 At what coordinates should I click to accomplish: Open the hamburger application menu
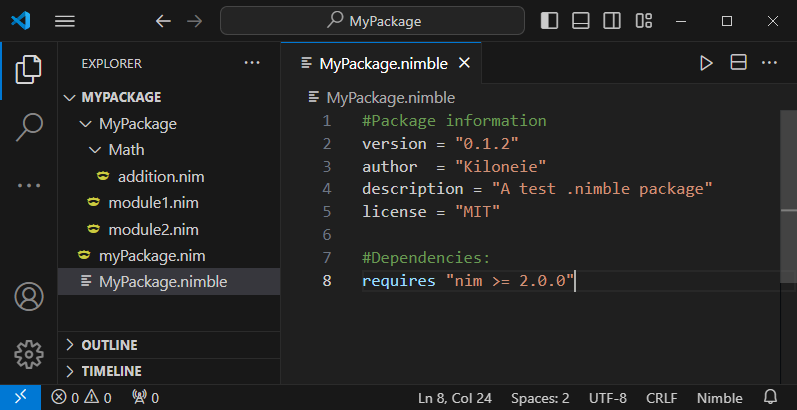(x=65, y=21)
